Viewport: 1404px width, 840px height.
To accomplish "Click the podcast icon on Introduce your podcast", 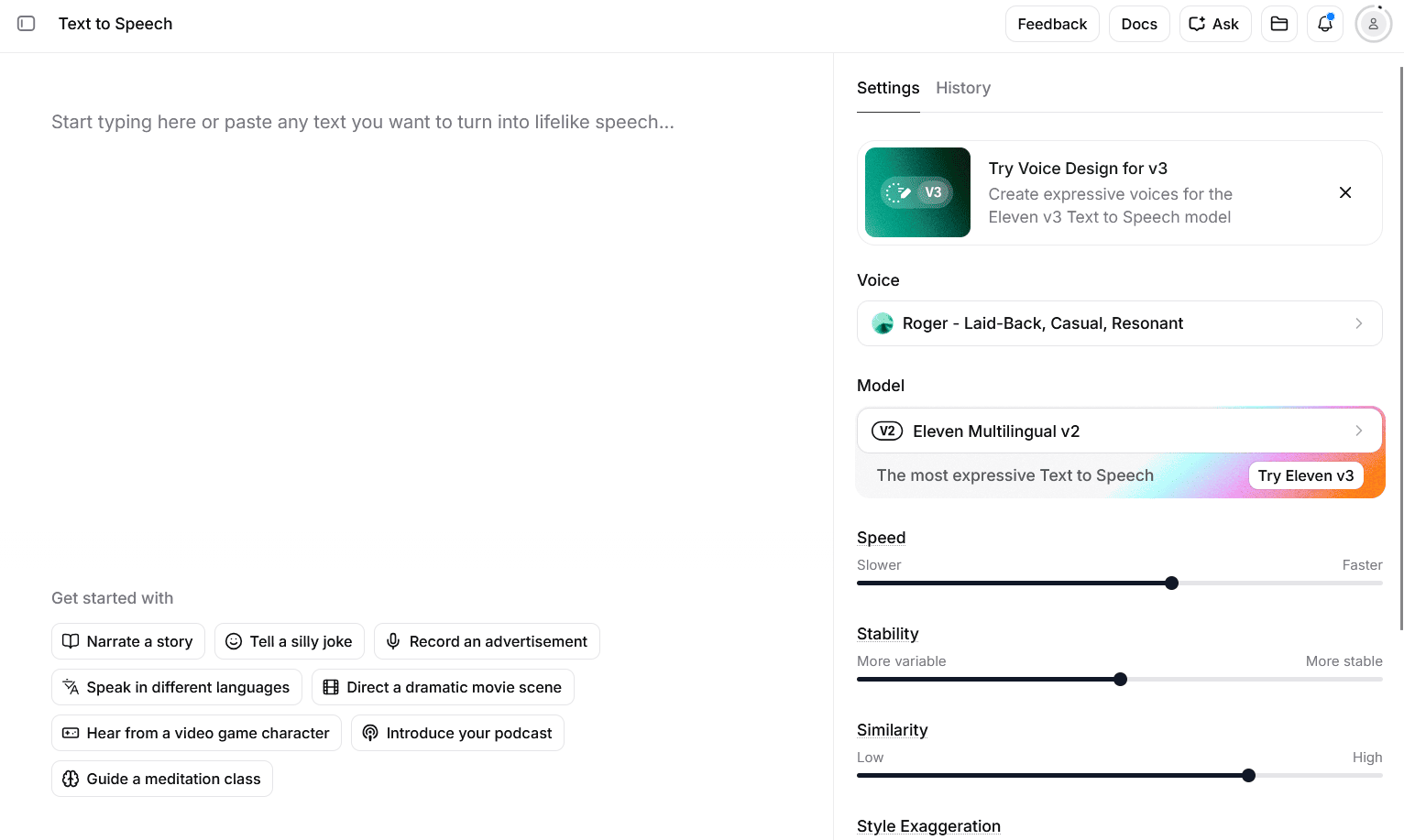I will 370,733.
